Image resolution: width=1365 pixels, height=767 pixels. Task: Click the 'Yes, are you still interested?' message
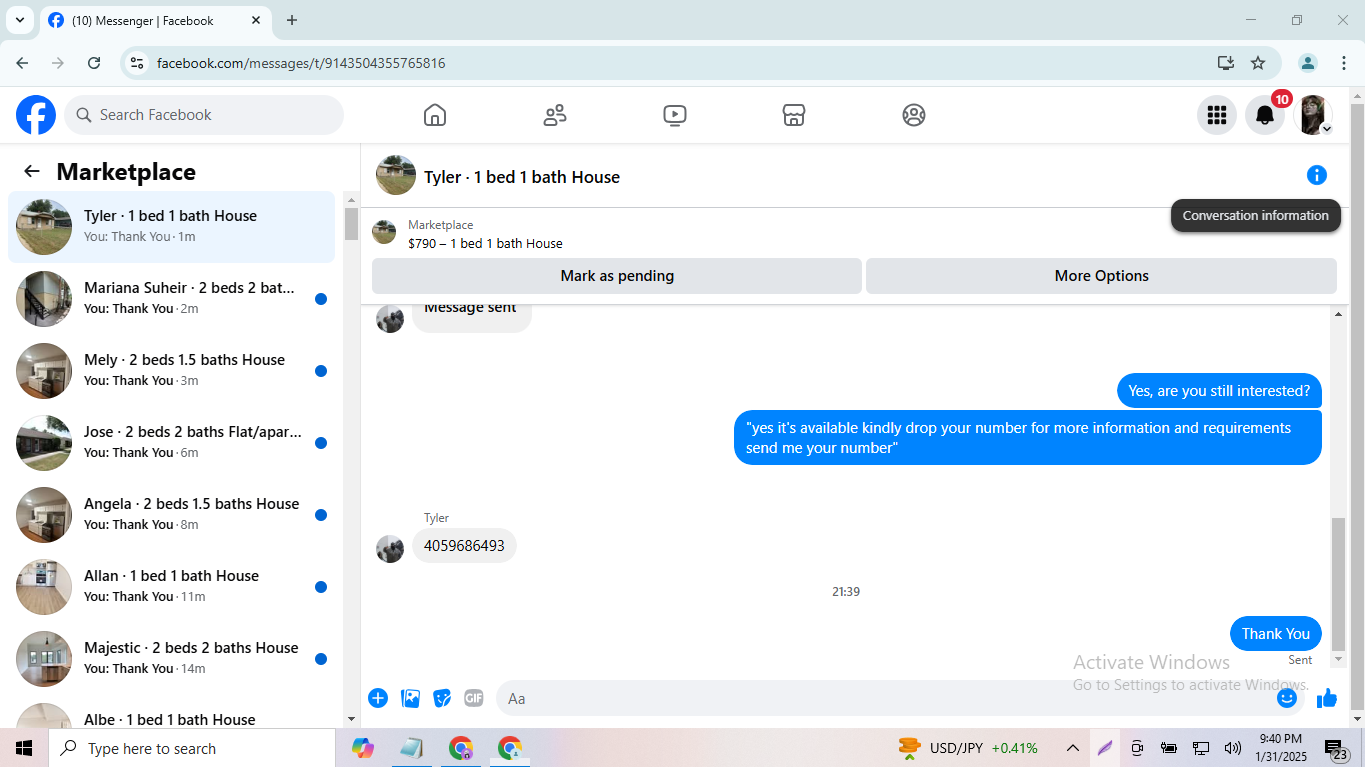(1219, 391)
